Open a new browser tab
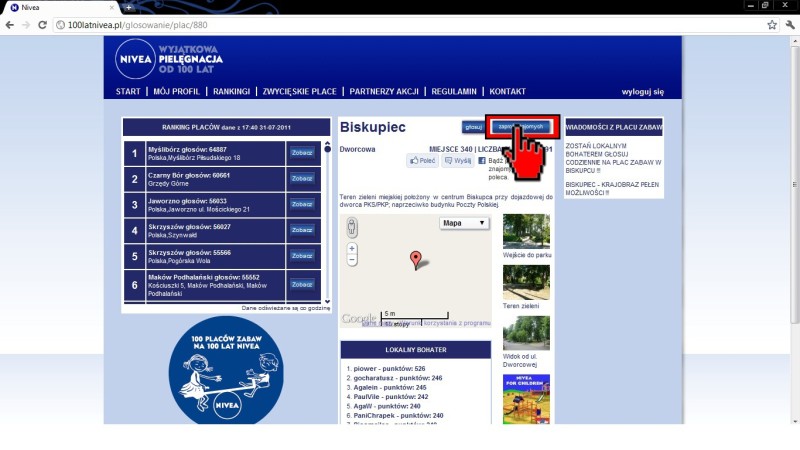Viewport: 800px width, 450px height. tap(129, 8)
